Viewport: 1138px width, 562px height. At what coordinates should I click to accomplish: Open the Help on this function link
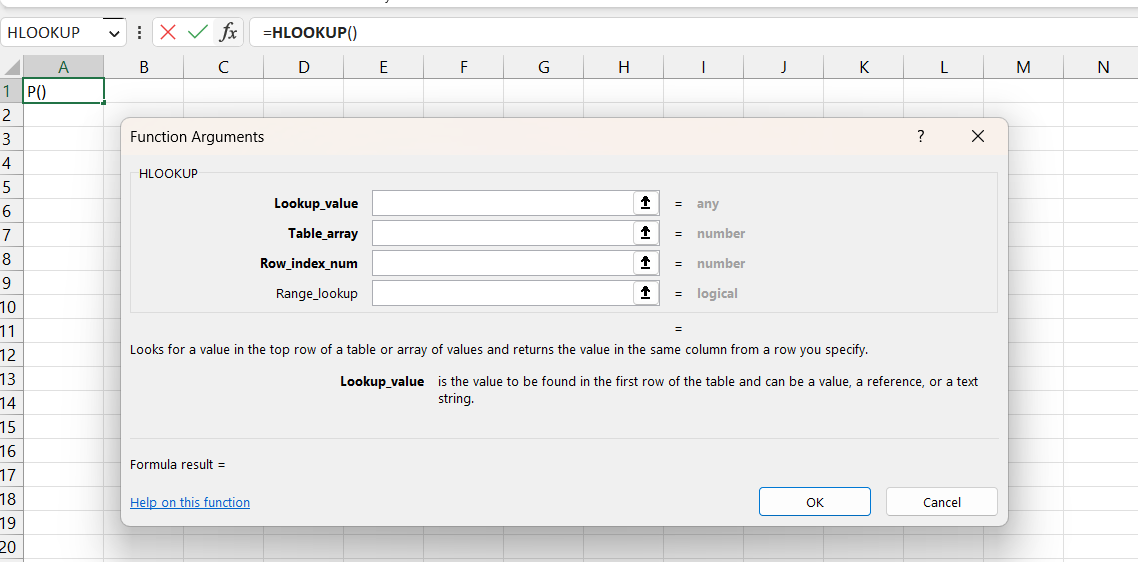coord(190,502)
